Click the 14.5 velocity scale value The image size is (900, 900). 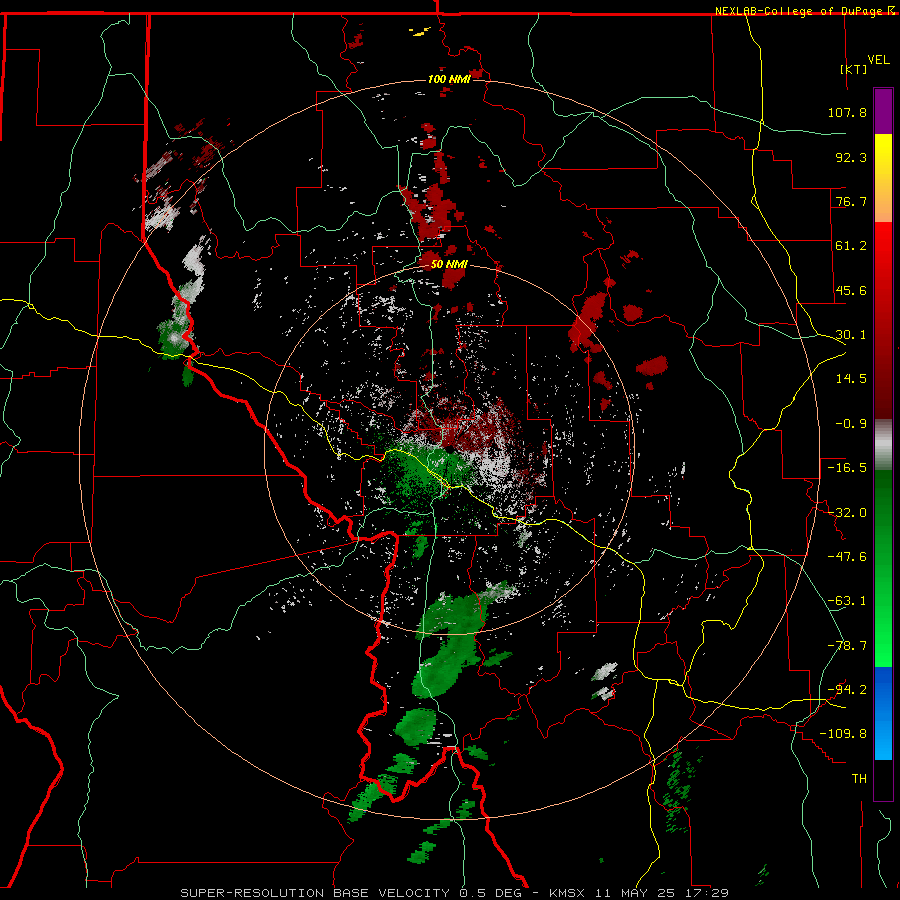[851, 379]
